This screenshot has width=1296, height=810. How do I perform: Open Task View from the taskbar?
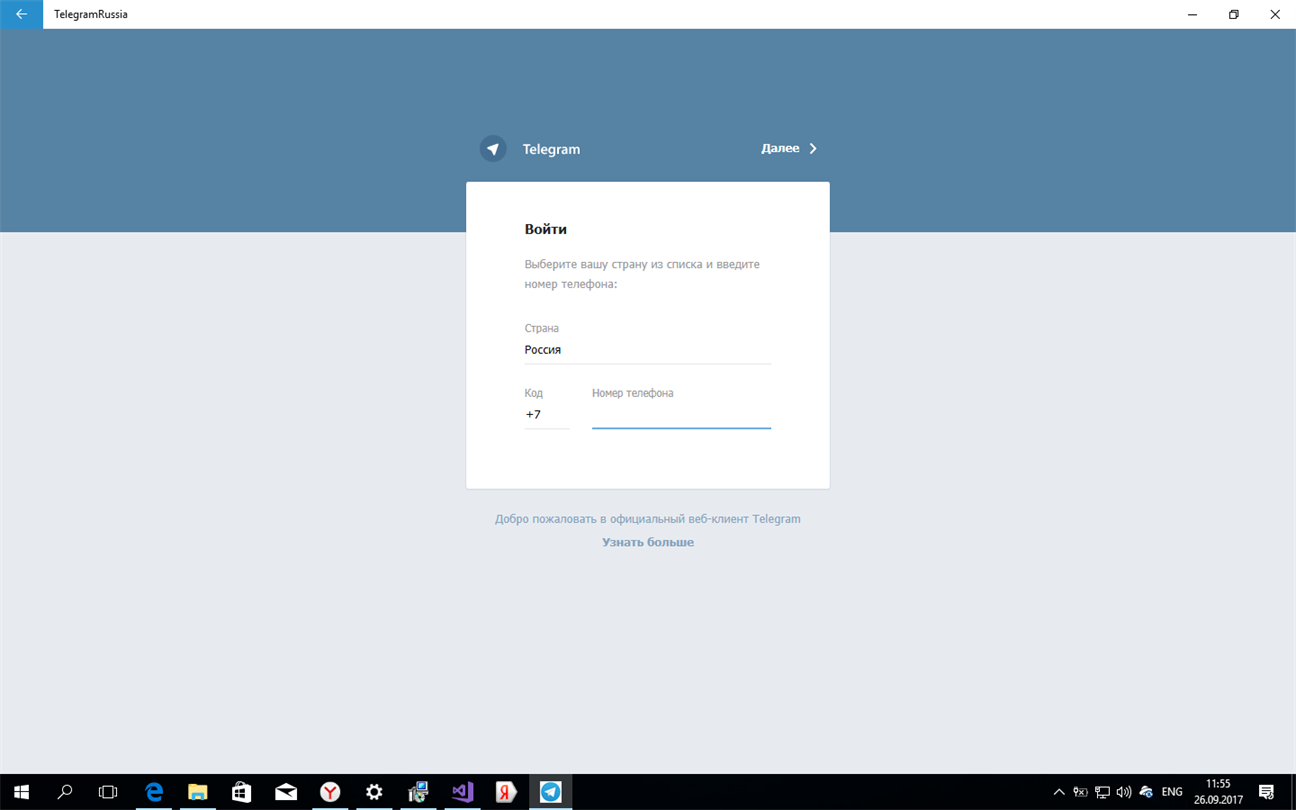[108, 792]
